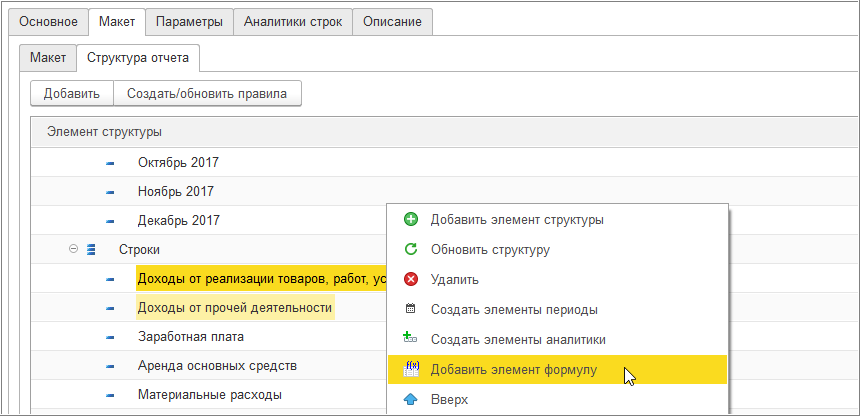Viewport: 860px width, 416px height.
Task: Click the Строки group icon
Action: click(x=91, y=249)
